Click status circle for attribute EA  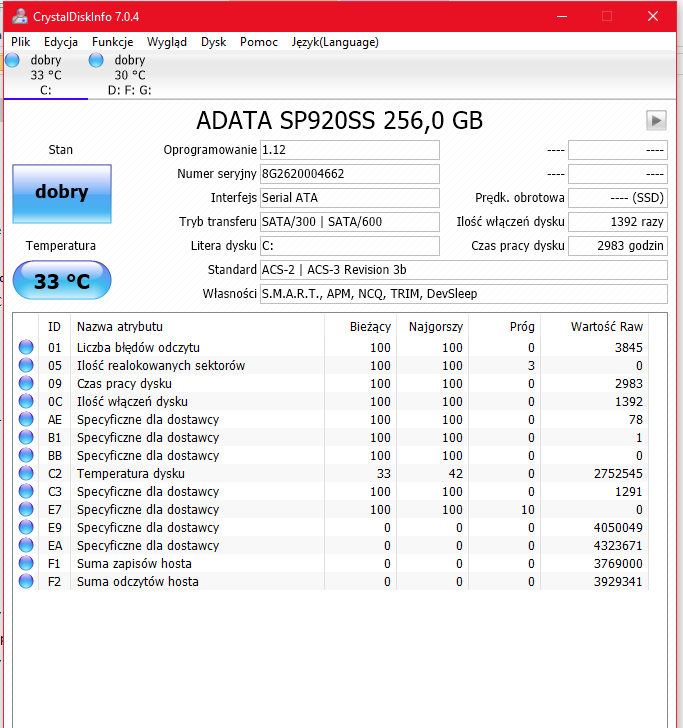click(26, 545)
